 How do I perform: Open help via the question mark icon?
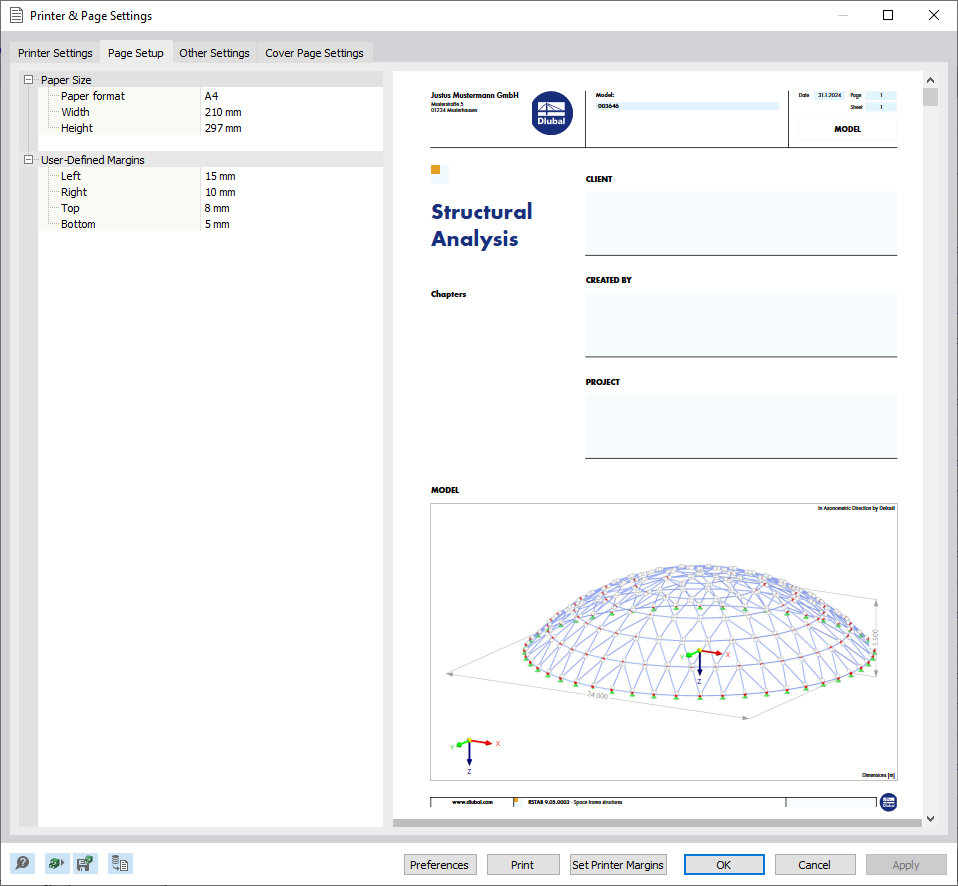[x=22, y=863]
